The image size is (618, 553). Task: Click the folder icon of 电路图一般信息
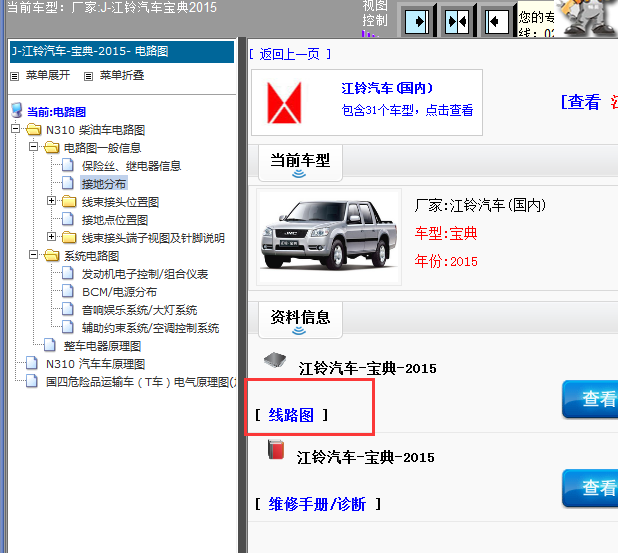click(x=52, y=147)
